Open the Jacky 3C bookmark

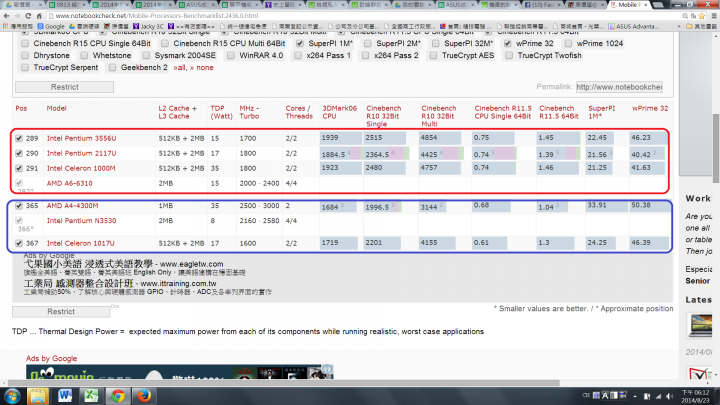(148, 27)
